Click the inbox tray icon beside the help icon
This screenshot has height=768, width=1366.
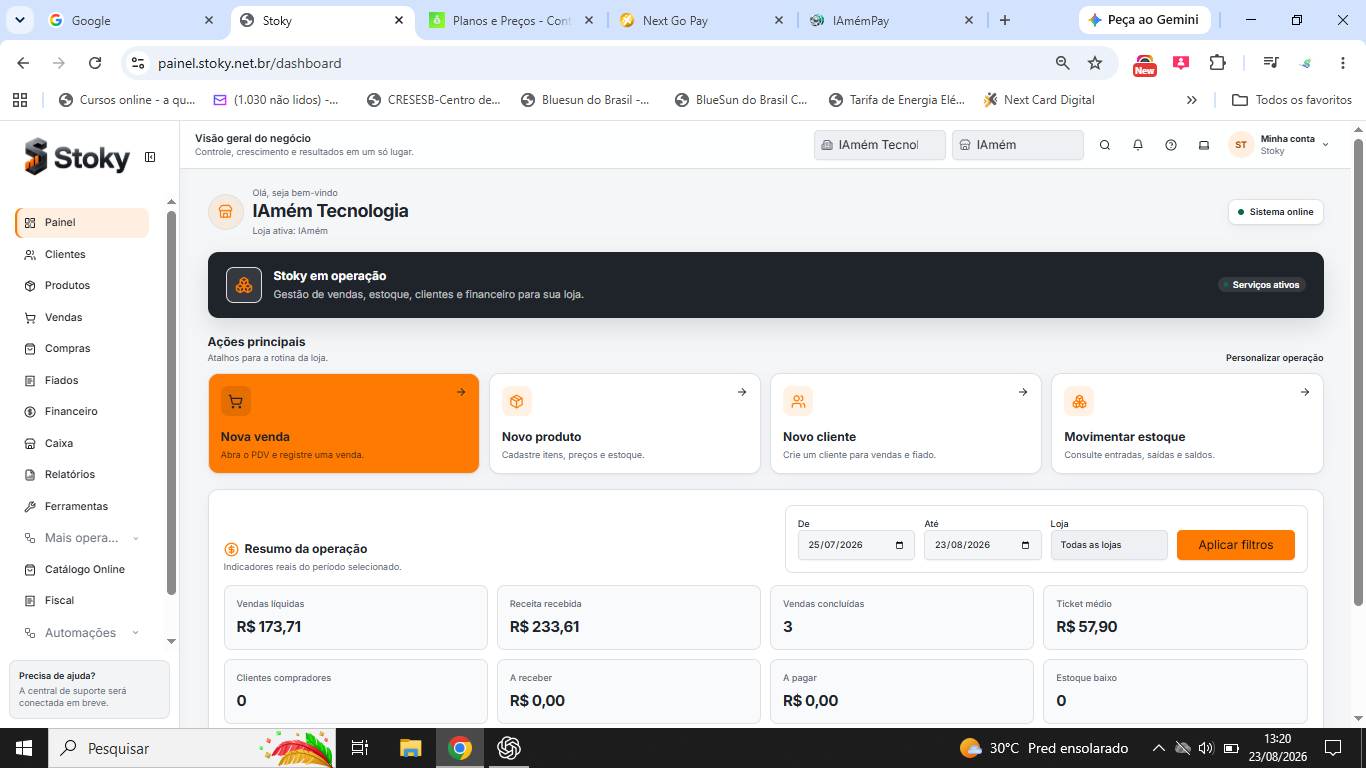[1204, 145]
